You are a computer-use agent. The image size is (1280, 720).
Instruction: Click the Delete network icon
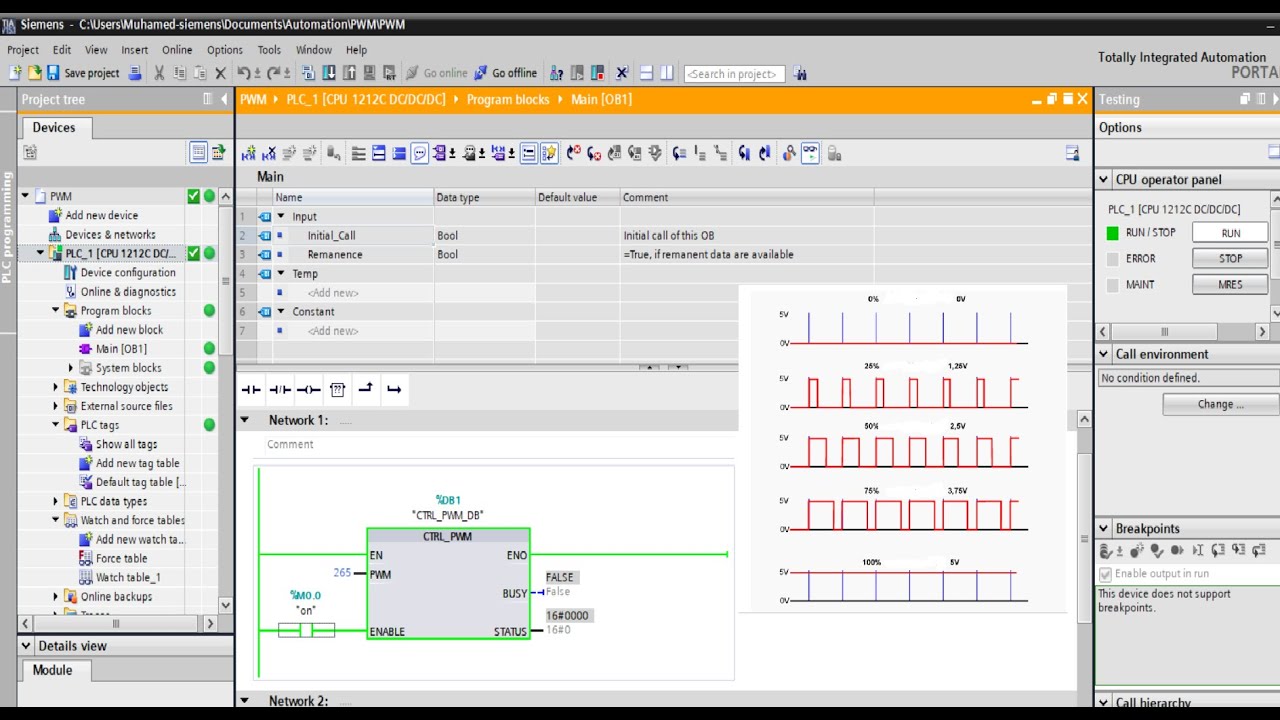[x=269, y=153]
